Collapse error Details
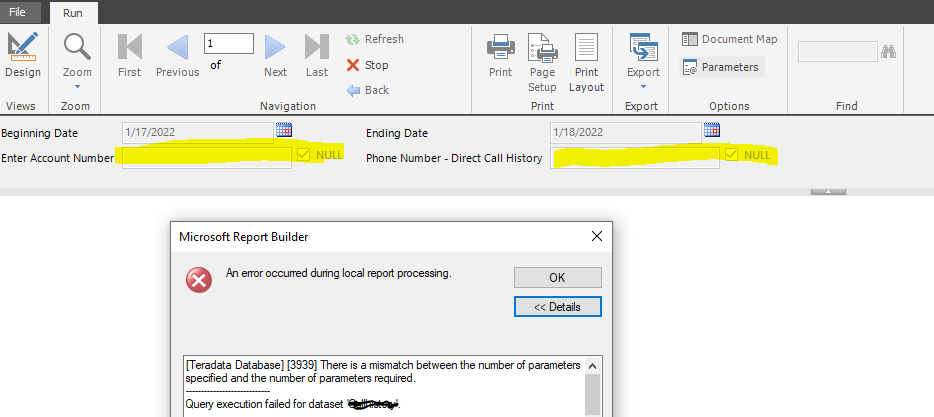This screenshot has height=417, width=934. pos(558,307)
